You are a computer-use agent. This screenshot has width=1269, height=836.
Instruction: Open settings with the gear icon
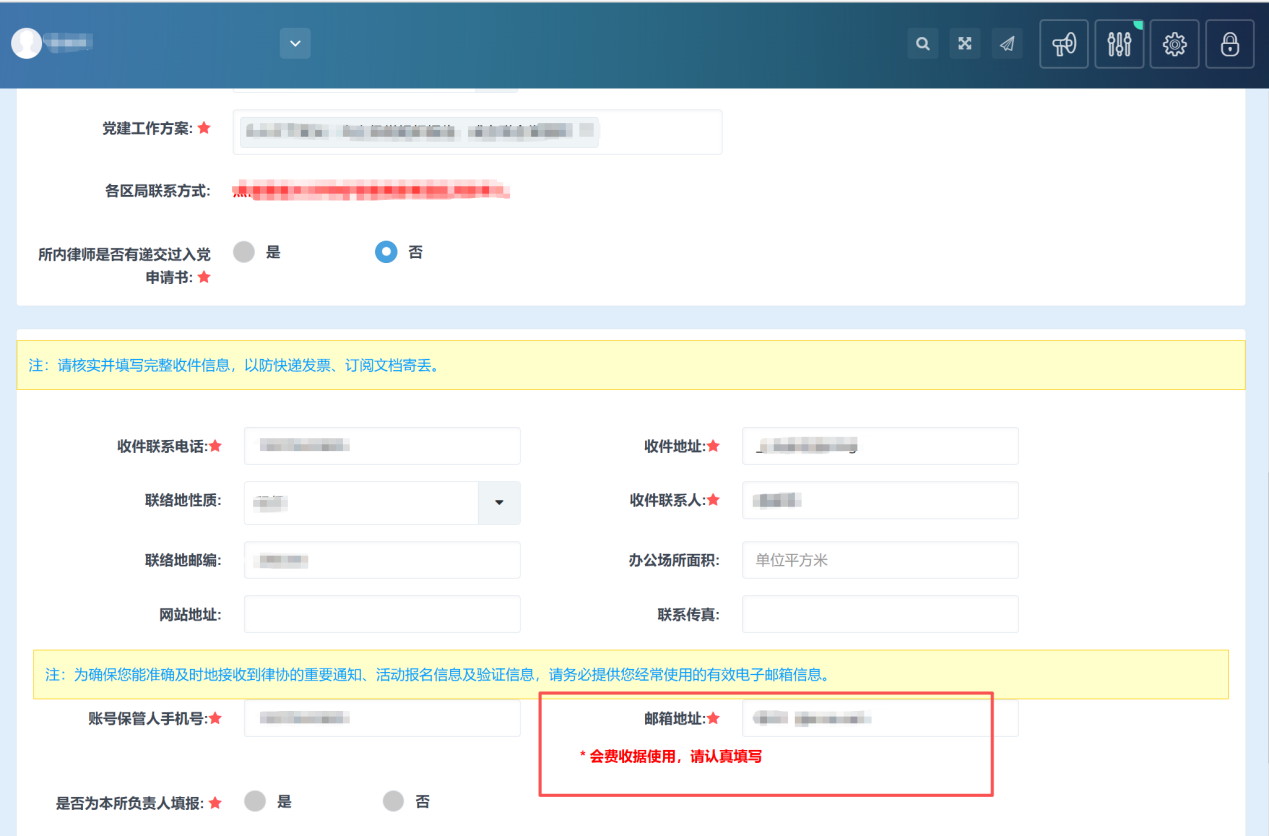coord(1174,44)
